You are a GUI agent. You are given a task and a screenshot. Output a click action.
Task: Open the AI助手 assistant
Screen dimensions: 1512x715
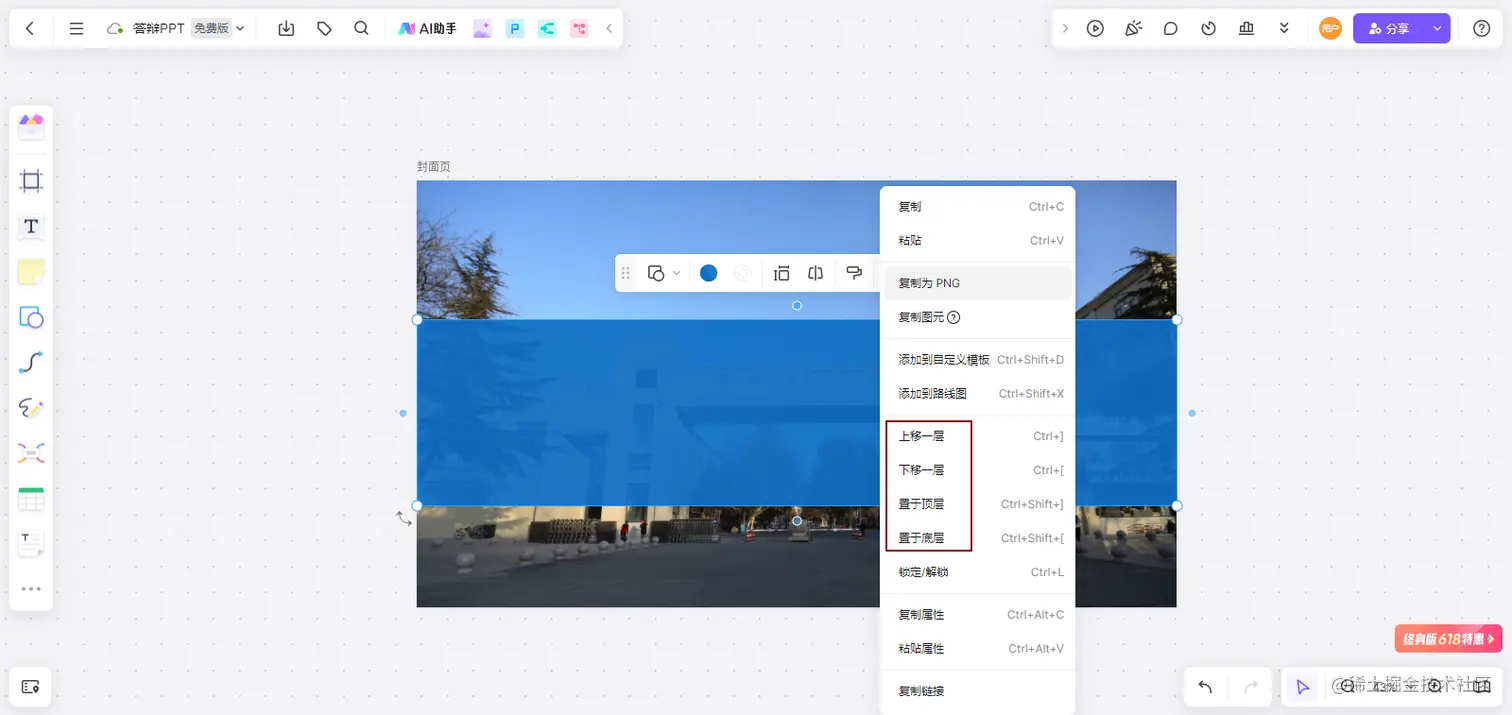click(427, 29)
